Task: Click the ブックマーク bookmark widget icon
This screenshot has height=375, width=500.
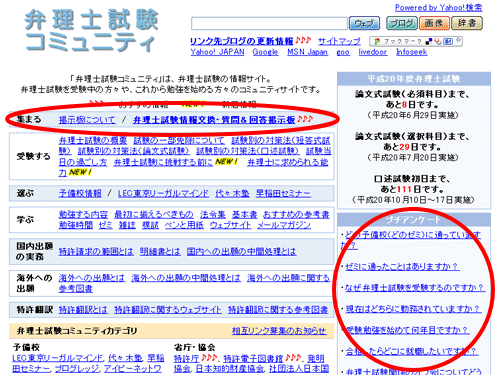Action: click(416, 41)
